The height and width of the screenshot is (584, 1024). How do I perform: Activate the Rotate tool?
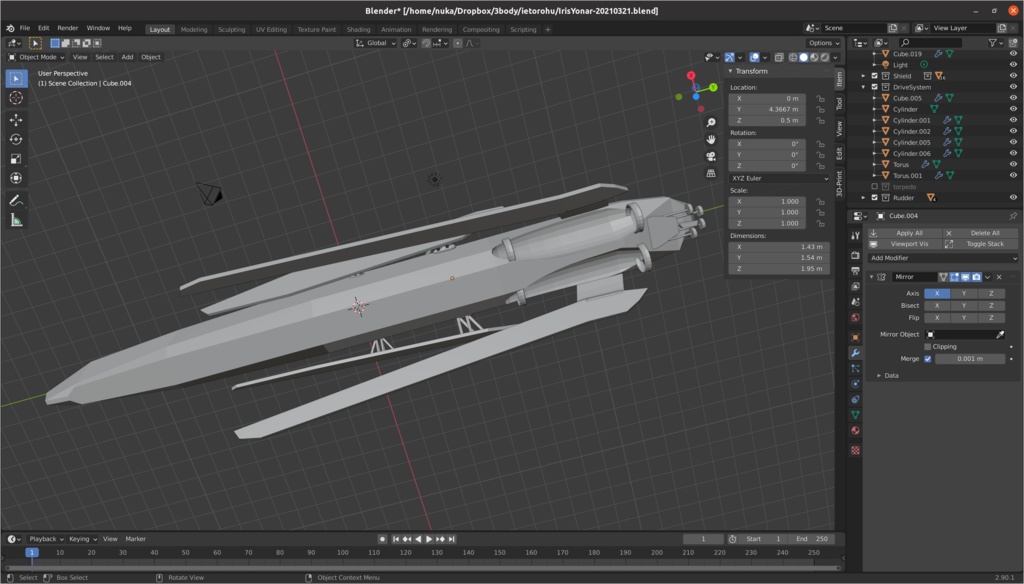[x=16, y=139]
